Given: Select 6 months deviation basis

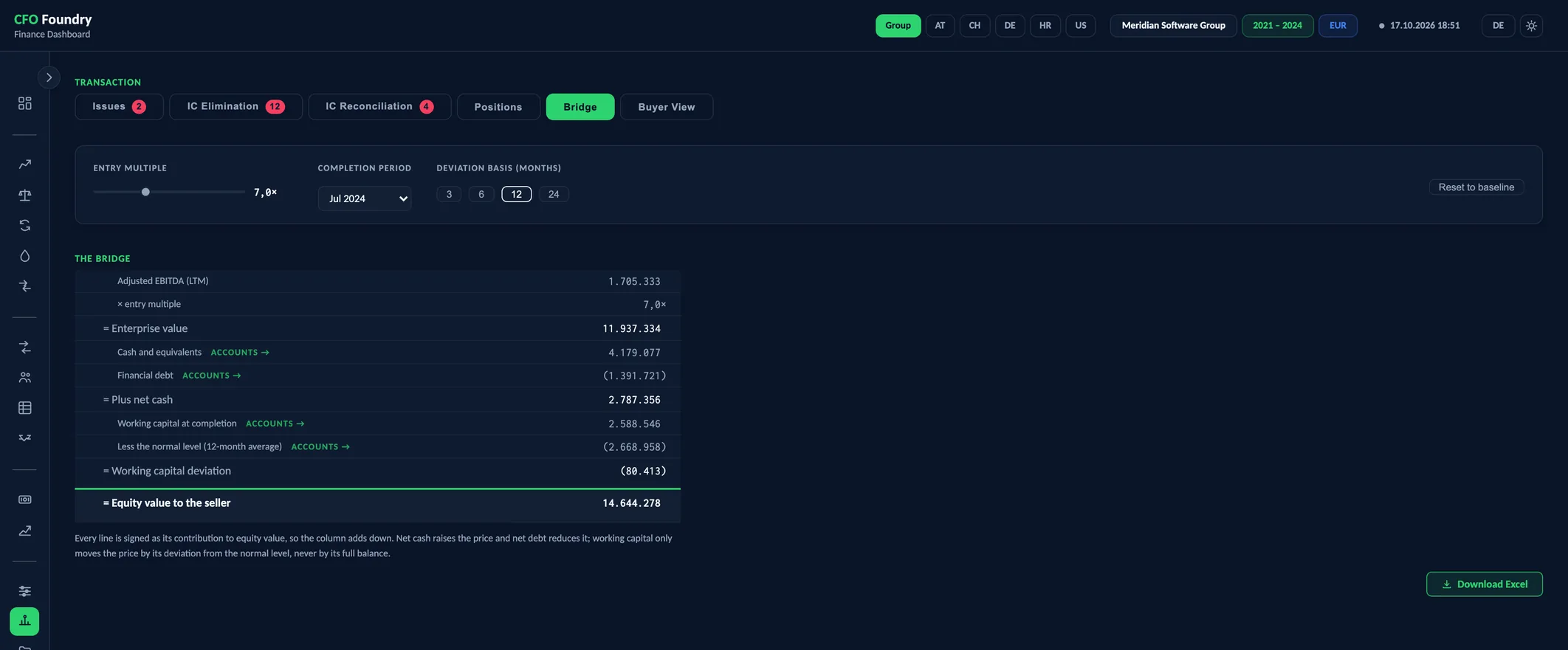Looking at the screenshot, I should (481, 194).
